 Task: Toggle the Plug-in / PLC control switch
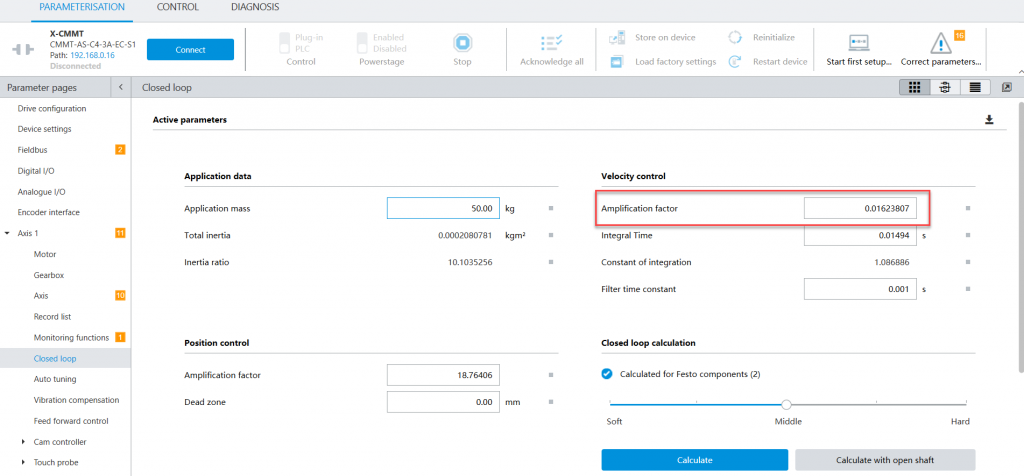click(x=283, y=42)
